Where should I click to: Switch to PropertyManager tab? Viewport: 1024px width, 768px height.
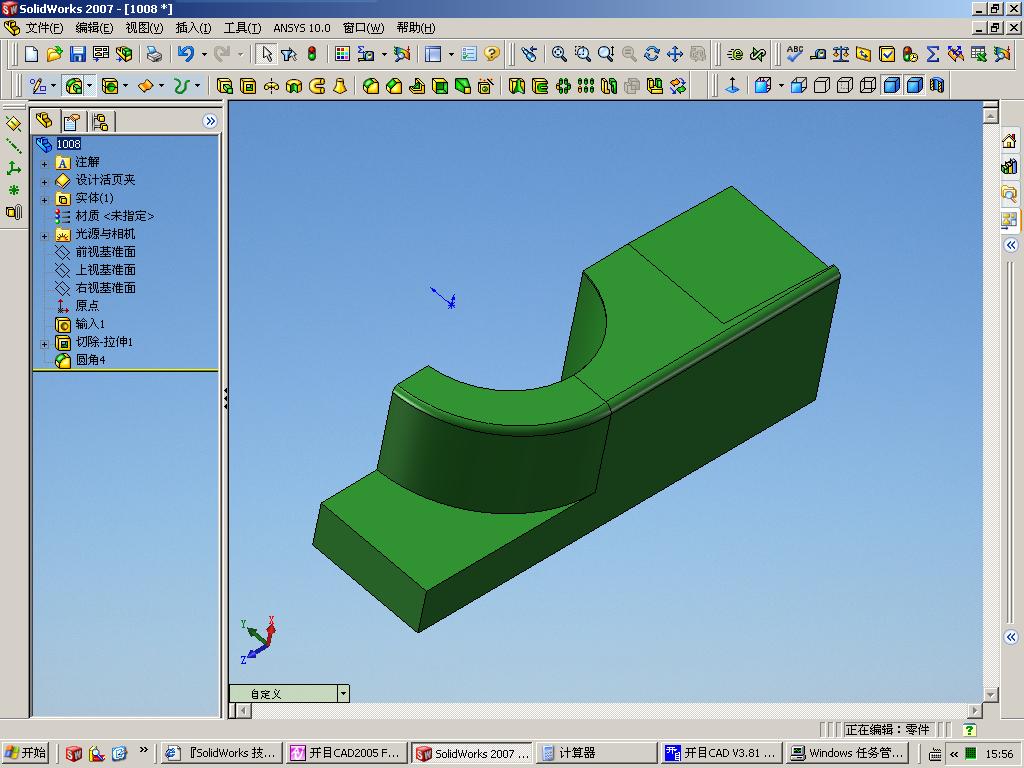pyautogui.click(x=72, y=121)
